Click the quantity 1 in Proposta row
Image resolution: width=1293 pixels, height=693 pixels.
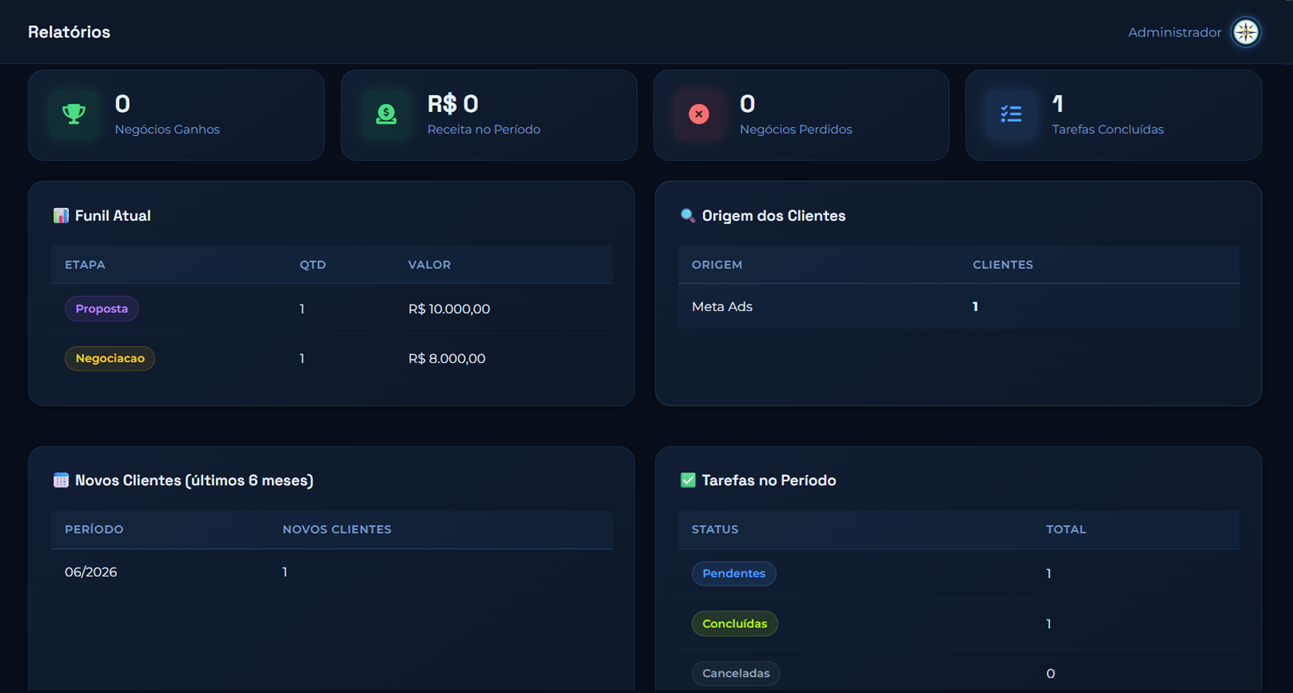(x=302, y=309)
